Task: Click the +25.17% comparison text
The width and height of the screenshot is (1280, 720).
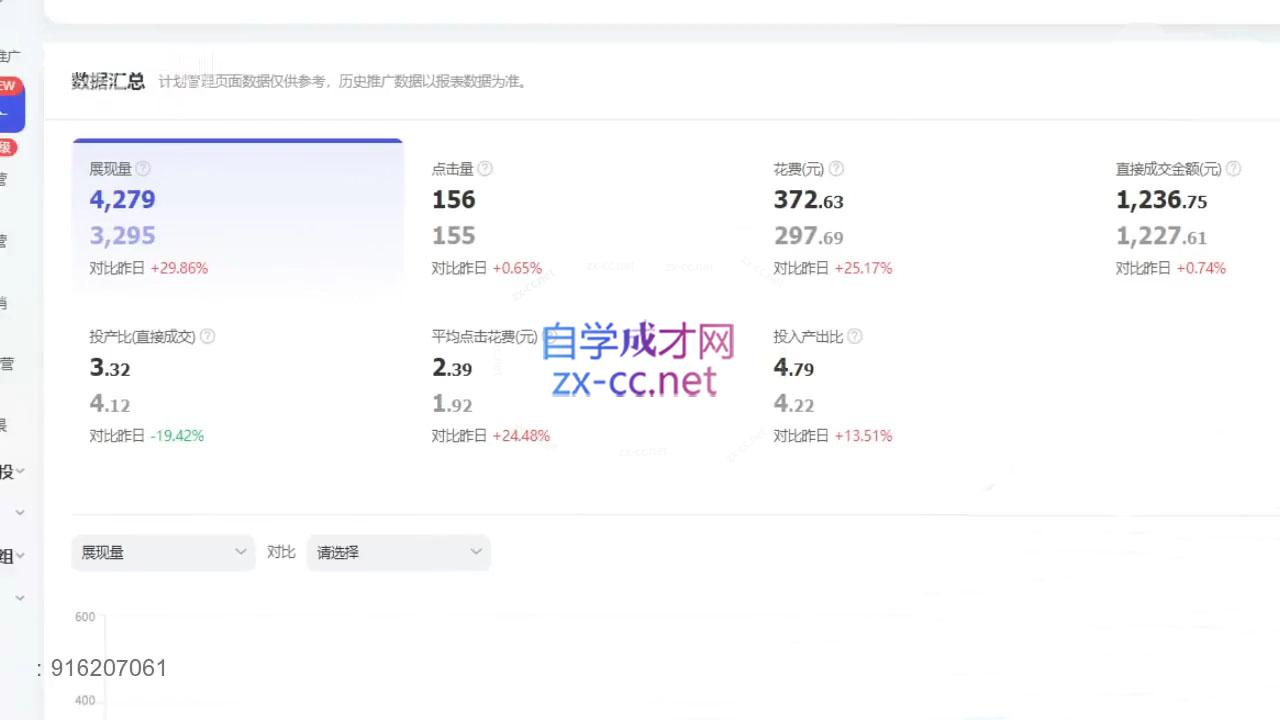Action: (863, 268)
